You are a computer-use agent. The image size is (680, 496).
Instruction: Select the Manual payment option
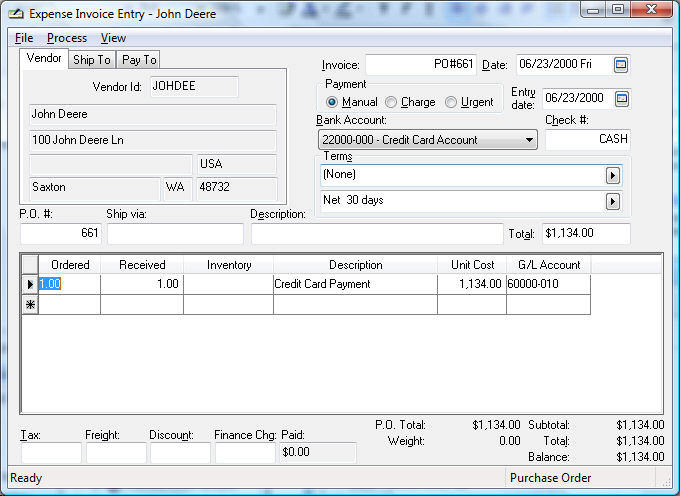click(x=332, y=102)
